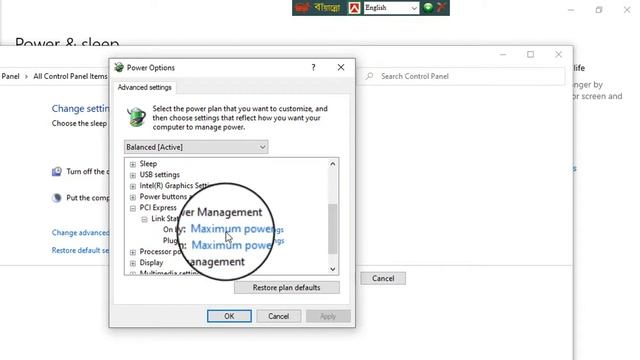
Task: Select the USB settings label
Action: tap(160, 175)
